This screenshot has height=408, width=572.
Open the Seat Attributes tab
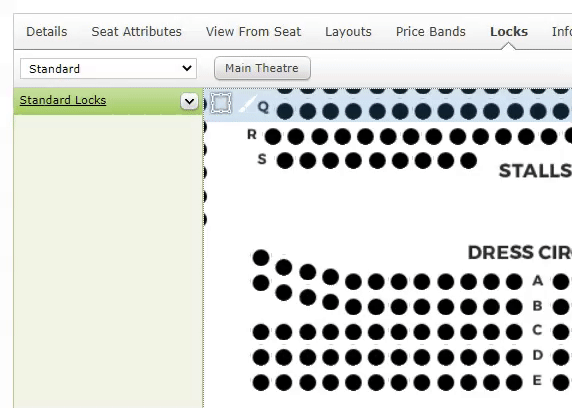pyautogui.click(x=136, y=32)
